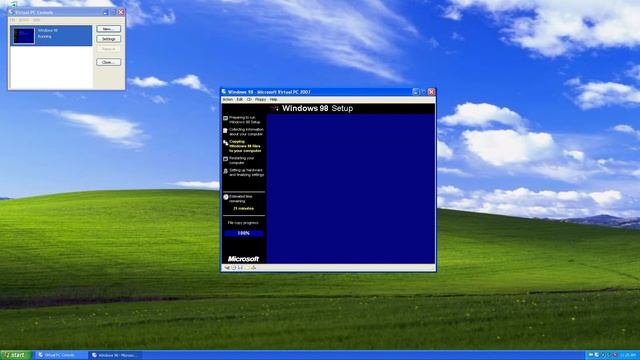Open the Edit menu in Virtual PC window
Image resolution: width=640 pixels, height=360 pixels.
click(240, 100)
